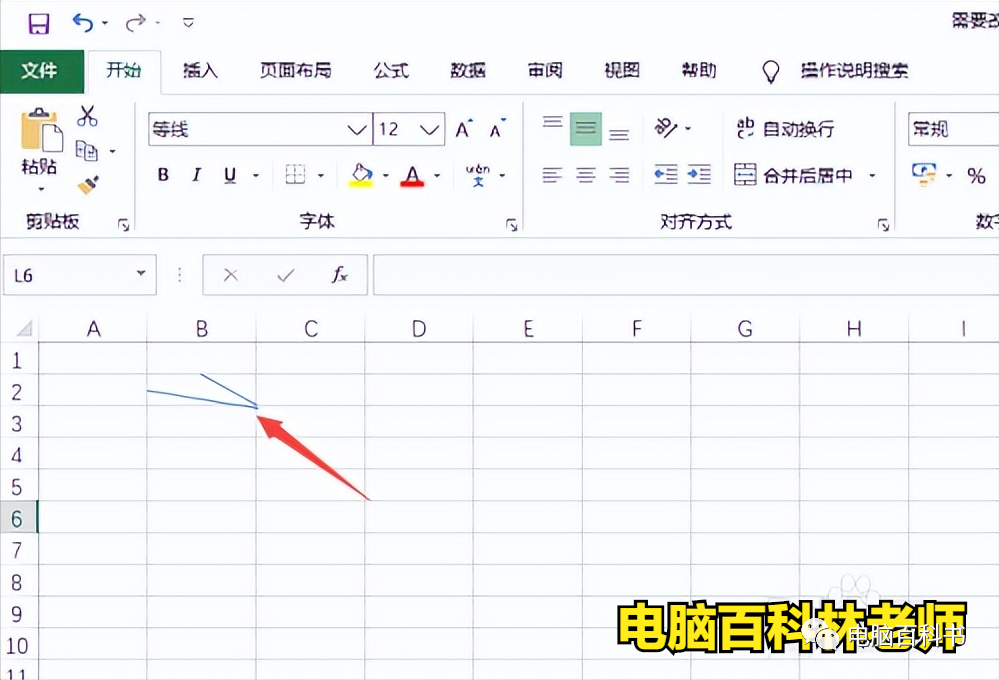Screen dimensions: 999x680
Task: Open the 文件 (File) menu tab
Action: (40, 70)
